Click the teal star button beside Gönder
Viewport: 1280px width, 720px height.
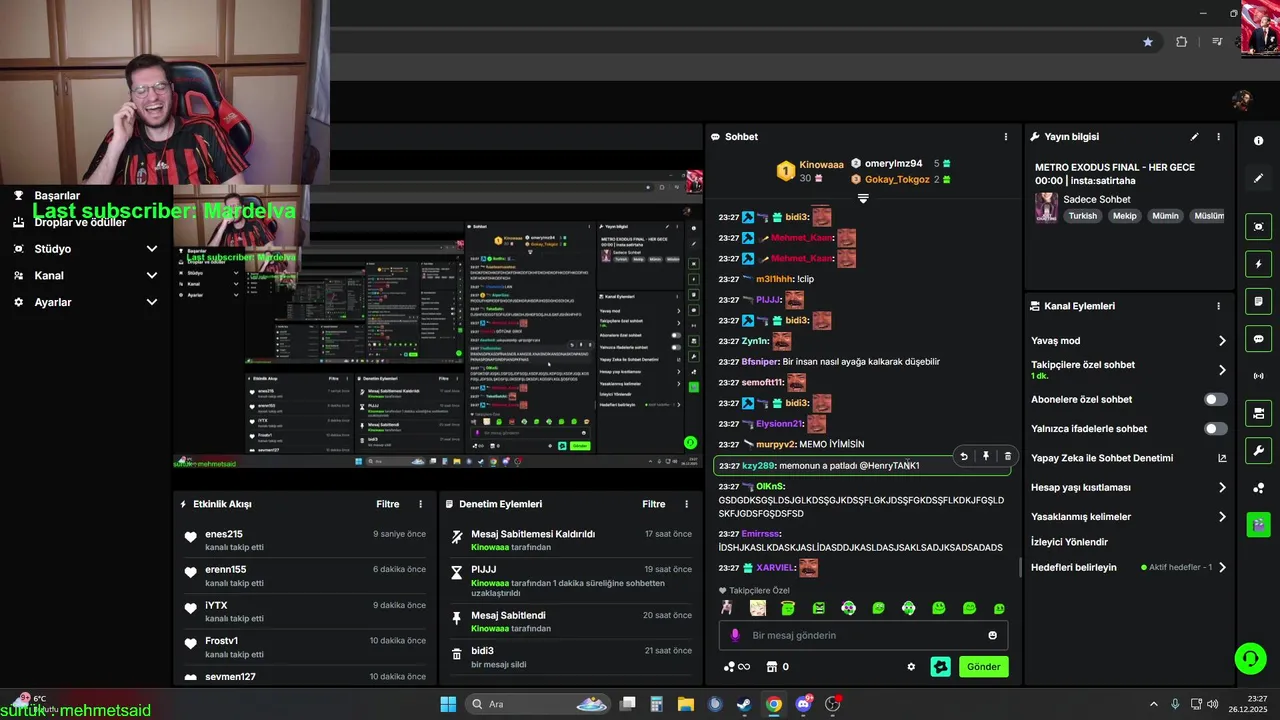click(x=940, y=667)
